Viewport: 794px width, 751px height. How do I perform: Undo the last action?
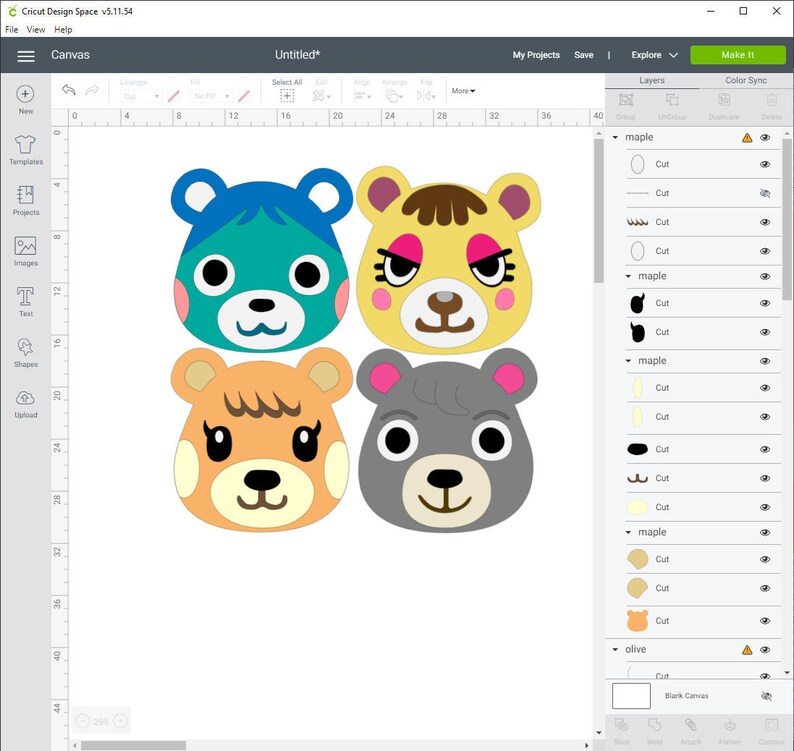point(69,90)
